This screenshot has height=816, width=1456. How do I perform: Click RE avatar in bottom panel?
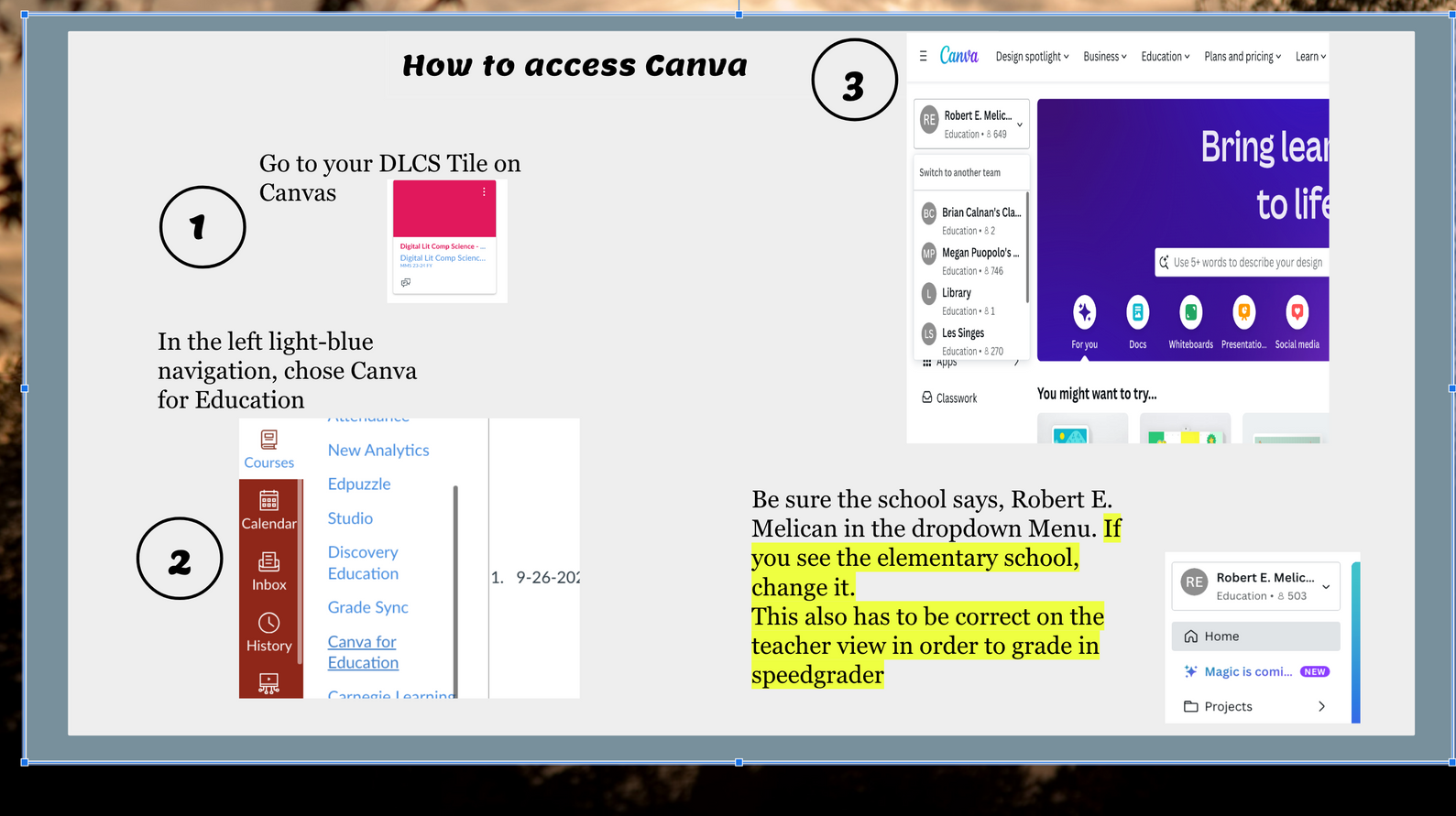click(x=1194, y=582)
